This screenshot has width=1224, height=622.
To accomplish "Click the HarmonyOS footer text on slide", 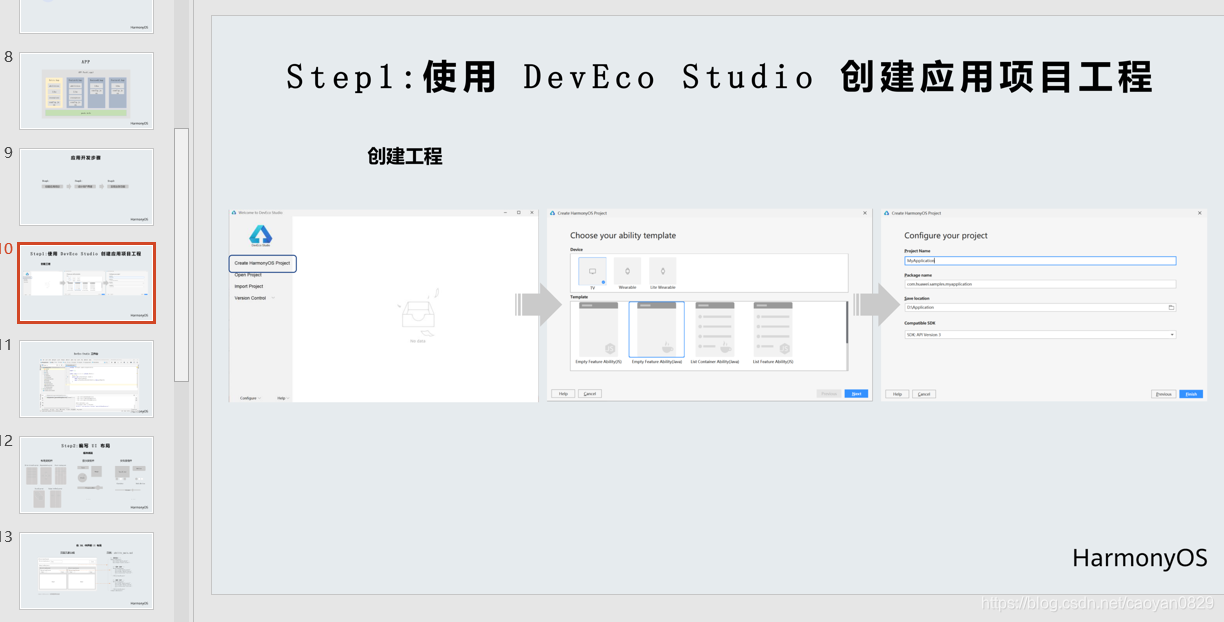I will click(x=1139, y=558).
